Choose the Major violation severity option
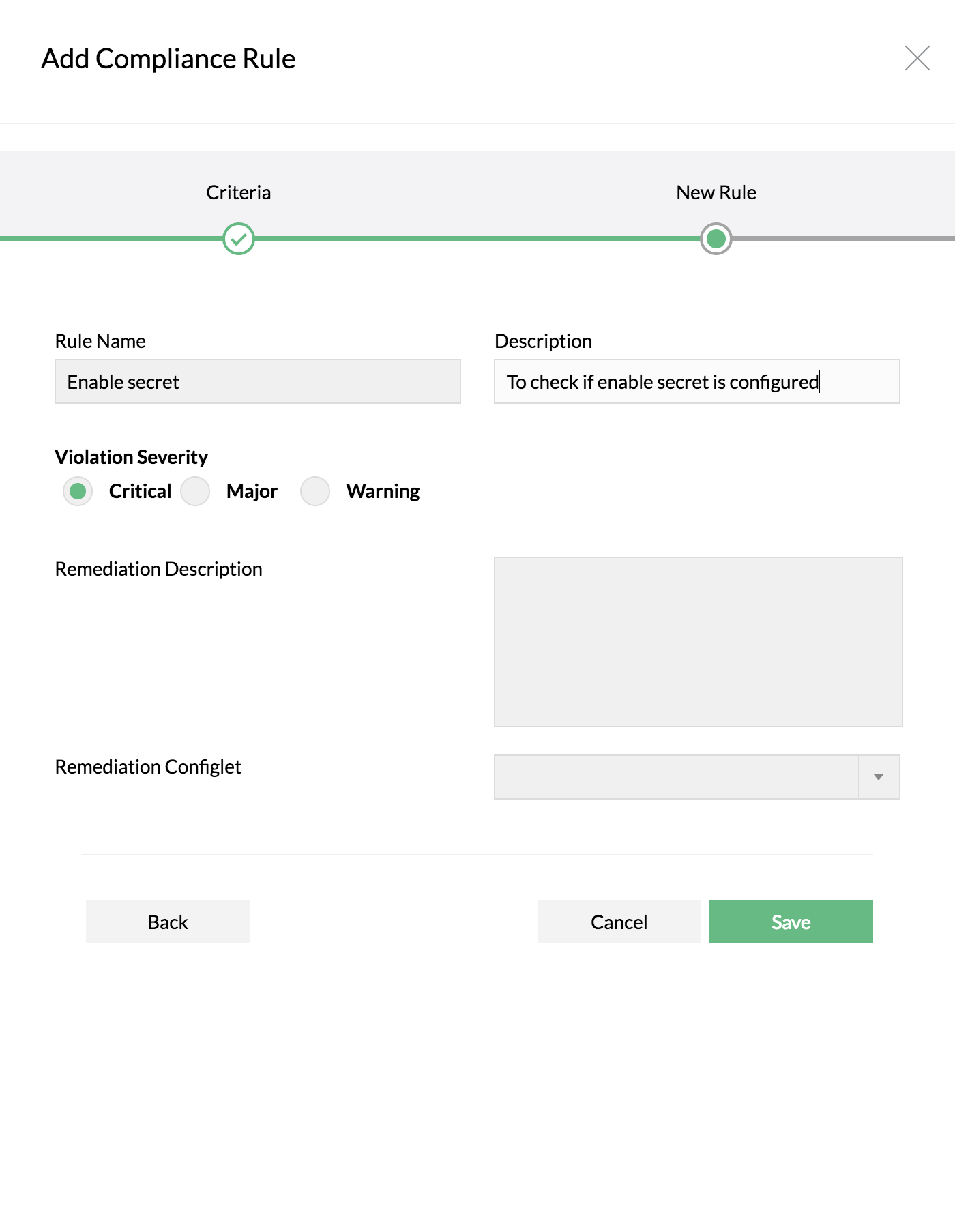The width and height of the screenshot is (955, 1232). pyautogui.click(x=195, y=491)
